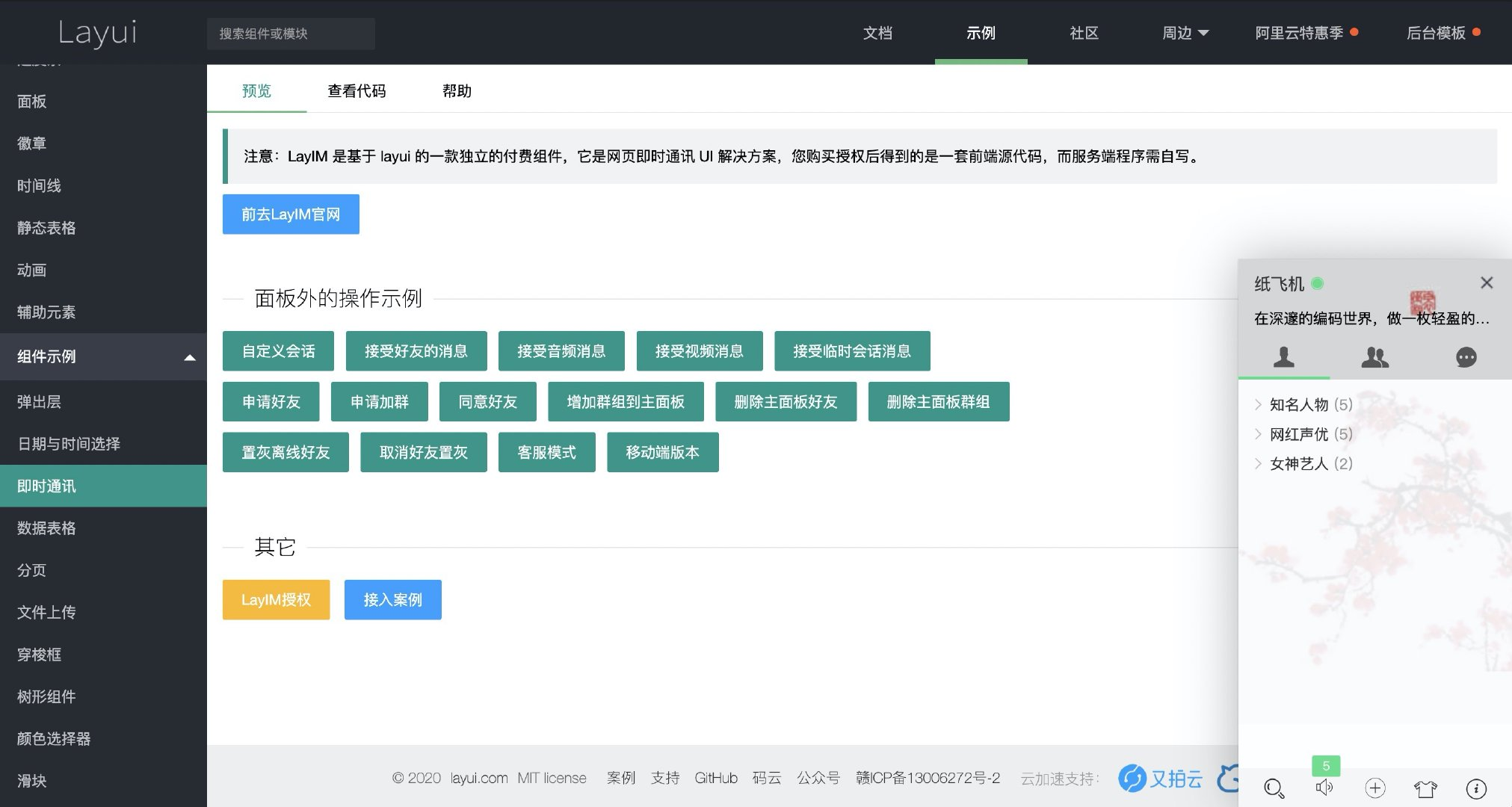This screenshot has height=807, width=1512.
Task: Open 颜色选择器 in the sidebar
Action: 103,739
